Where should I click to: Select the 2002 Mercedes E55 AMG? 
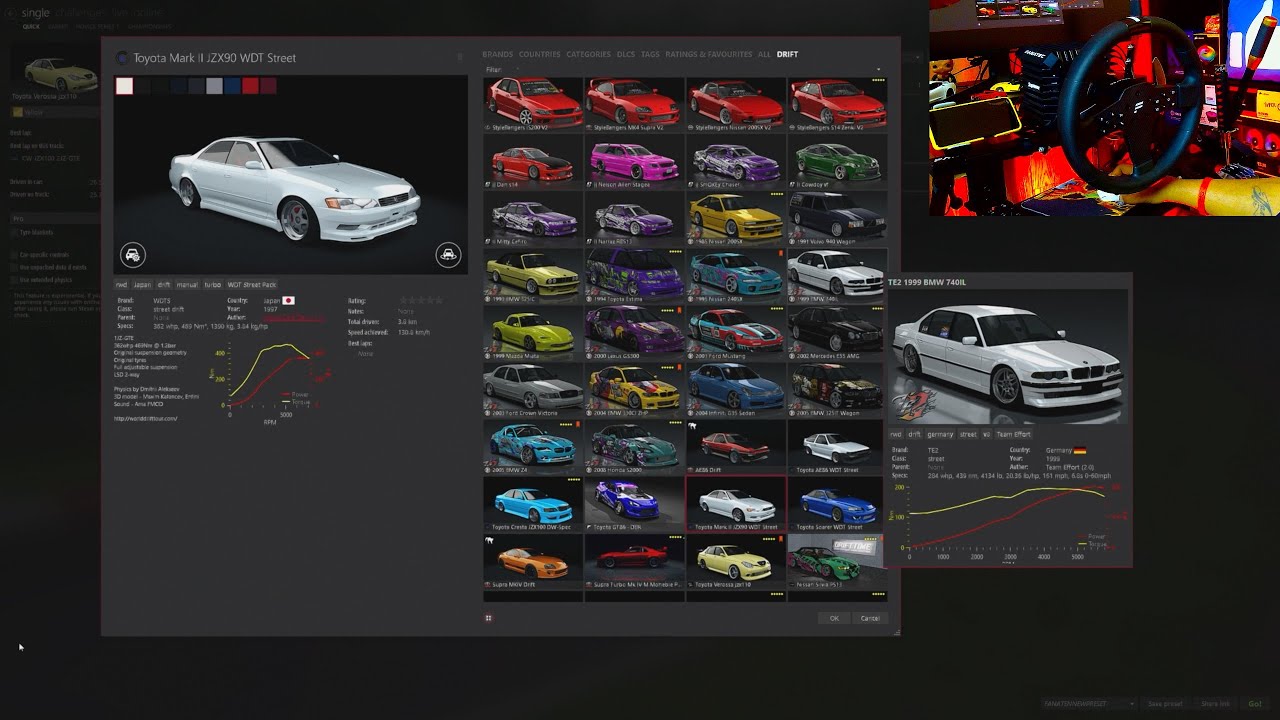(x=836, y=332)
